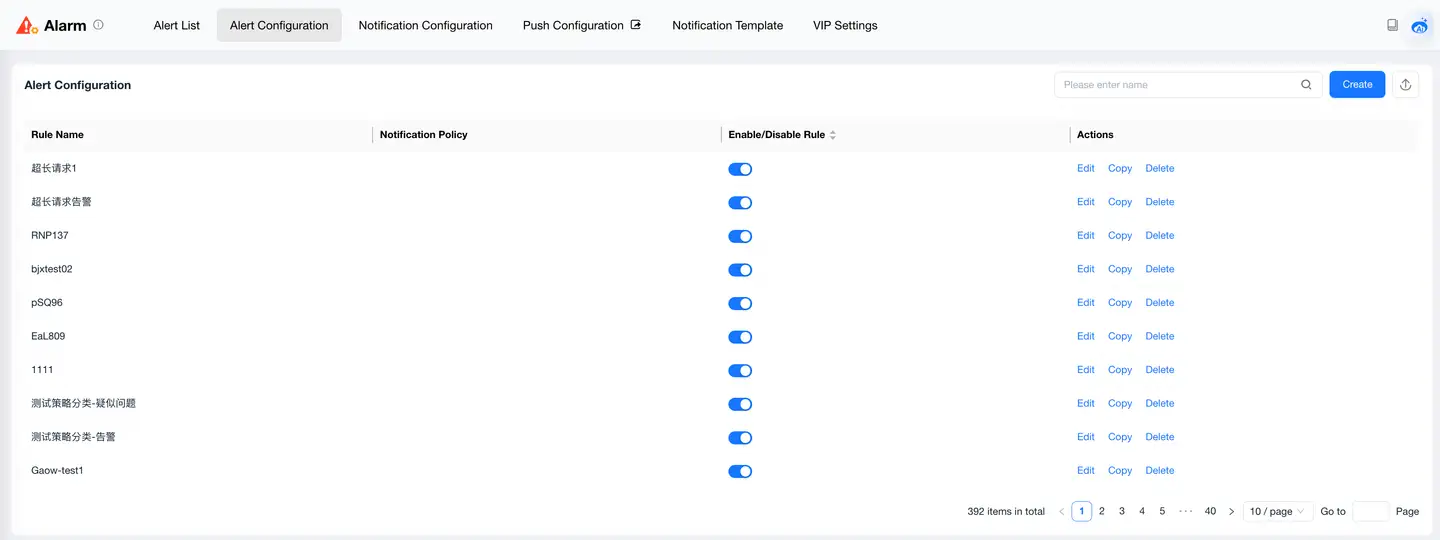
Task: Open the Notification Configuration tab
Action: click(425, 26)
